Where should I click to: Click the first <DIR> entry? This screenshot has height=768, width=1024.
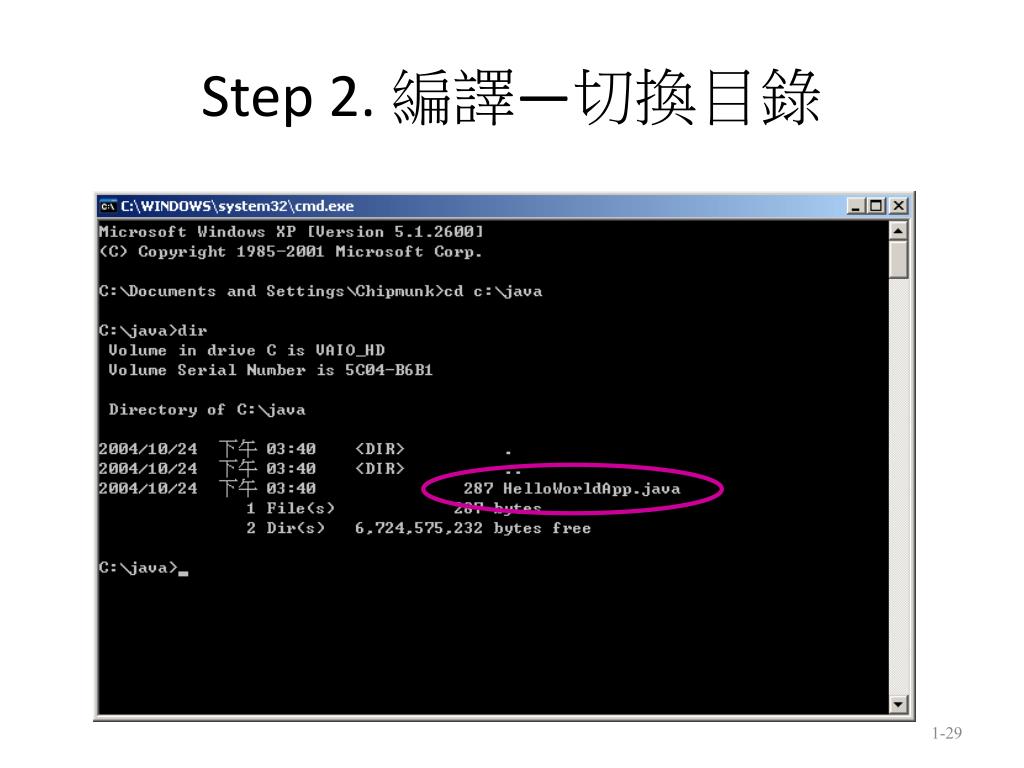[x=379, y=449]
